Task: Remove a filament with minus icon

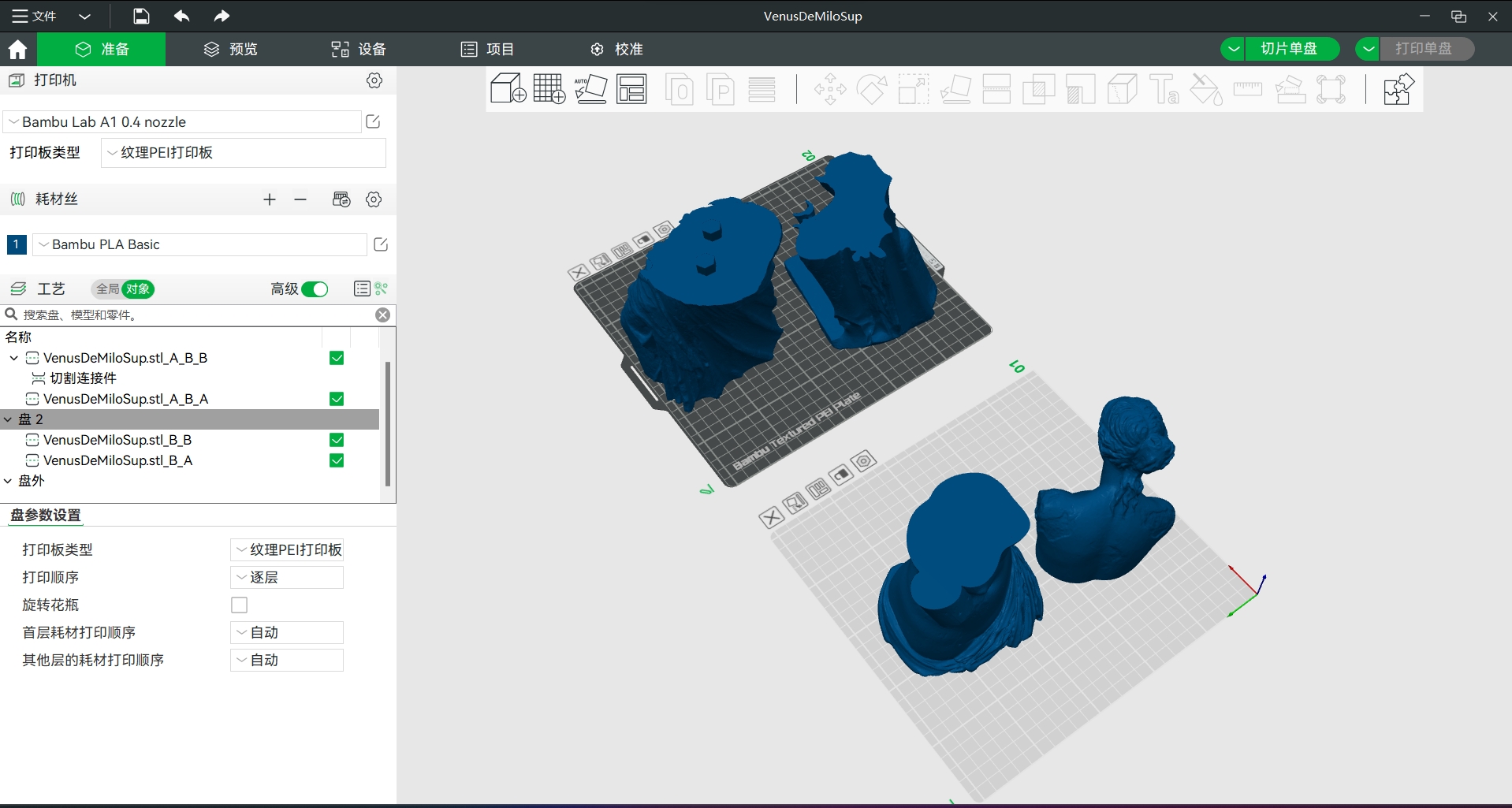Action: (300, 199)
